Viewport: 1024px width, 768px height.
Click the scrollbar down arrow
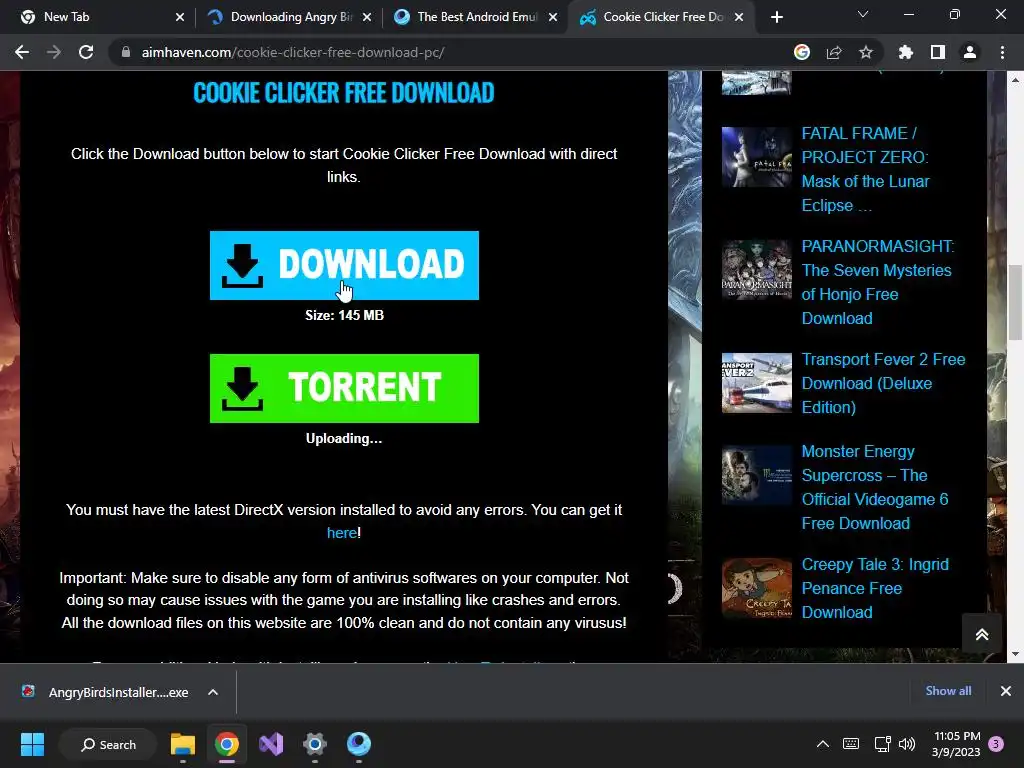1015,654
